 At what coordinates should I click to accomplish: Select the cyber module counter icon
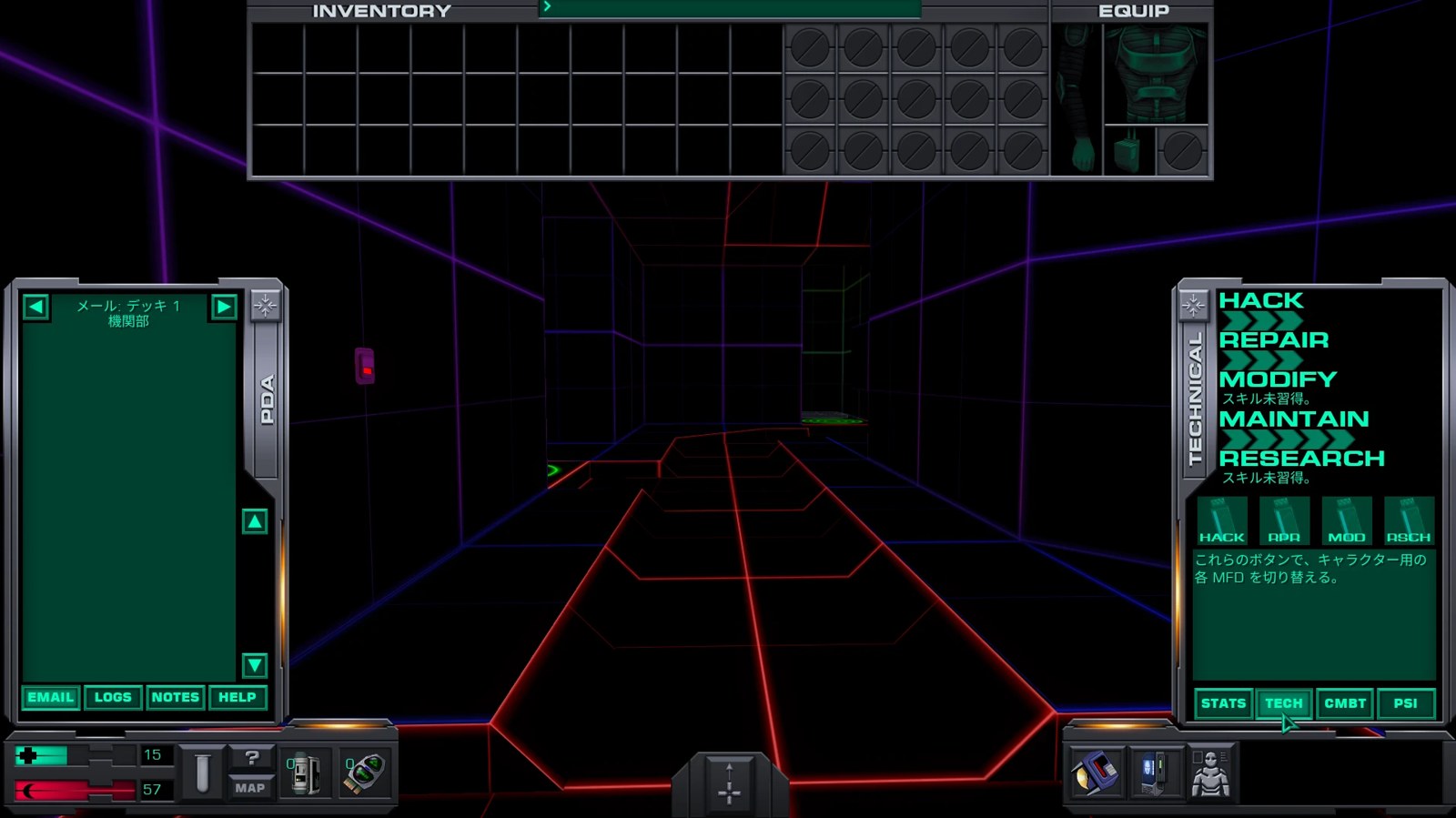pyautogui.click(x=364, y=773)
